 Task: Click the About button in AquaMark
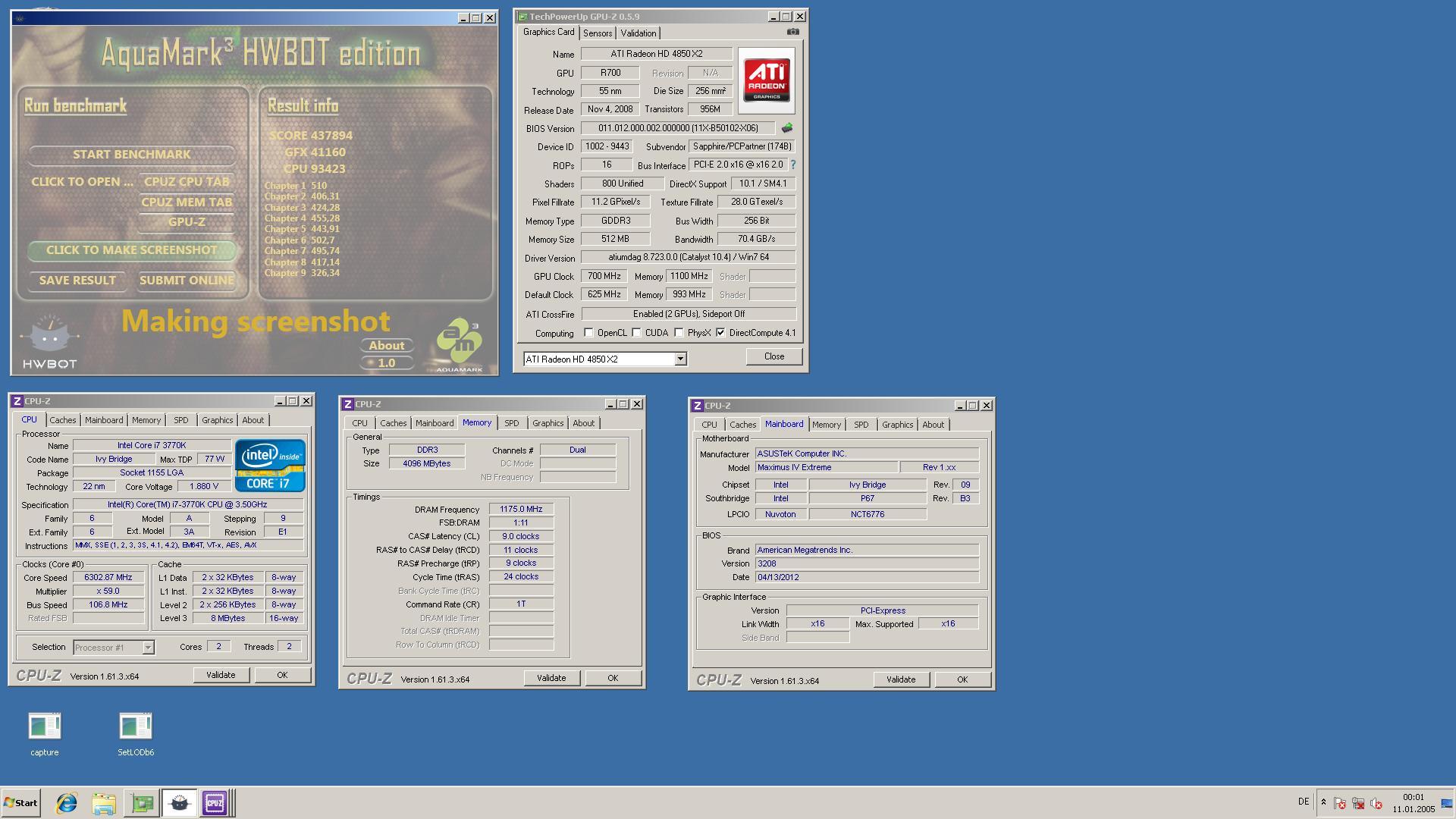coord(387,346)
